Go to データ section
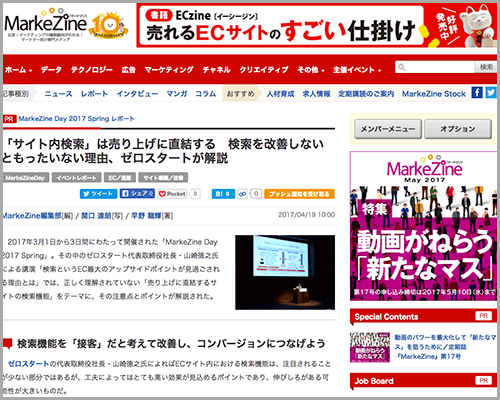The width and height of the screenshot is (500, 400). tap(51, 70)
